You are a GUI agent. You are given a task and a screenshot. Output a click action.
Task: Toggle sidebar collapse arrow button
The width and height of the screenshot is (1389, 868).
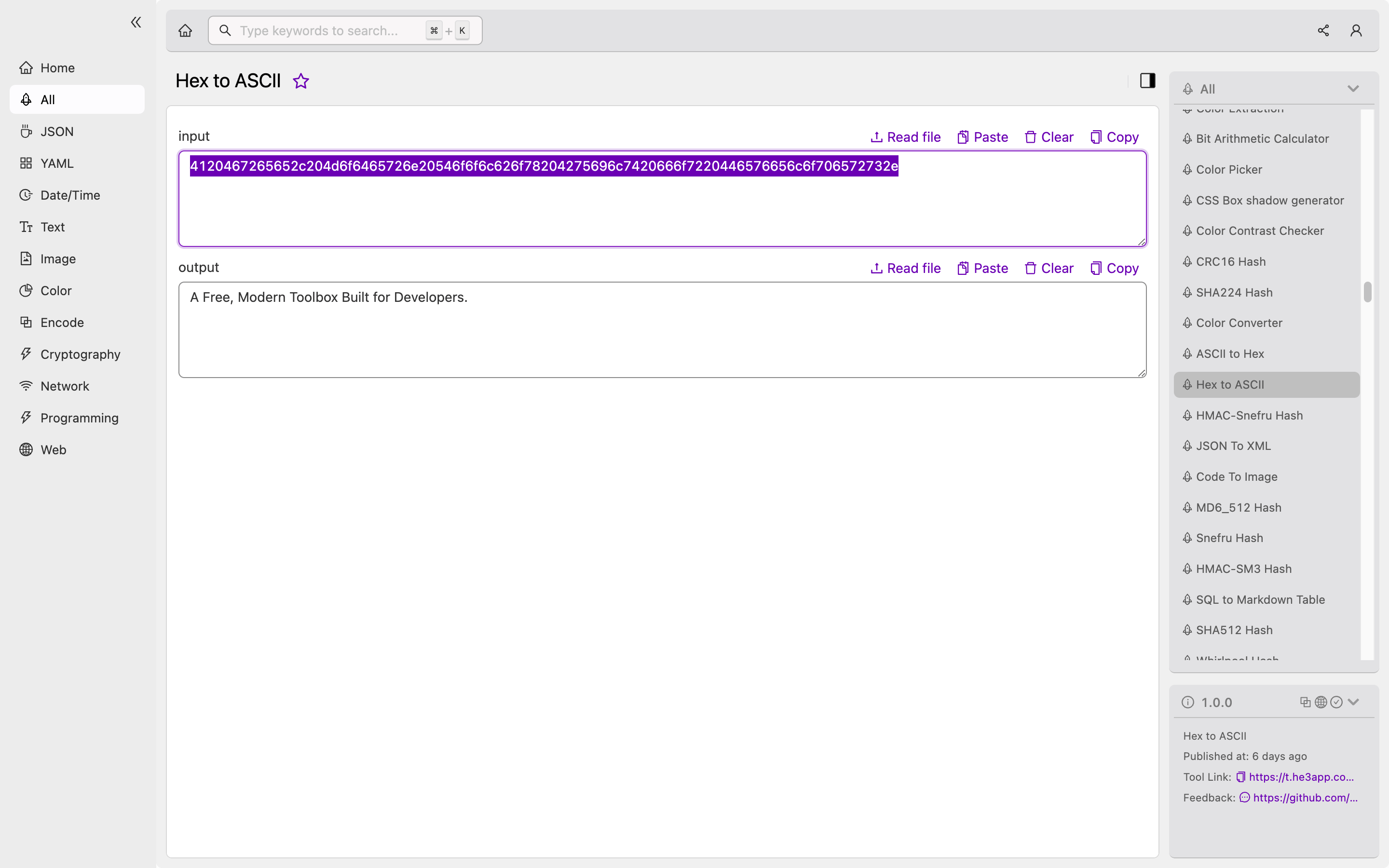coord(135,22)
